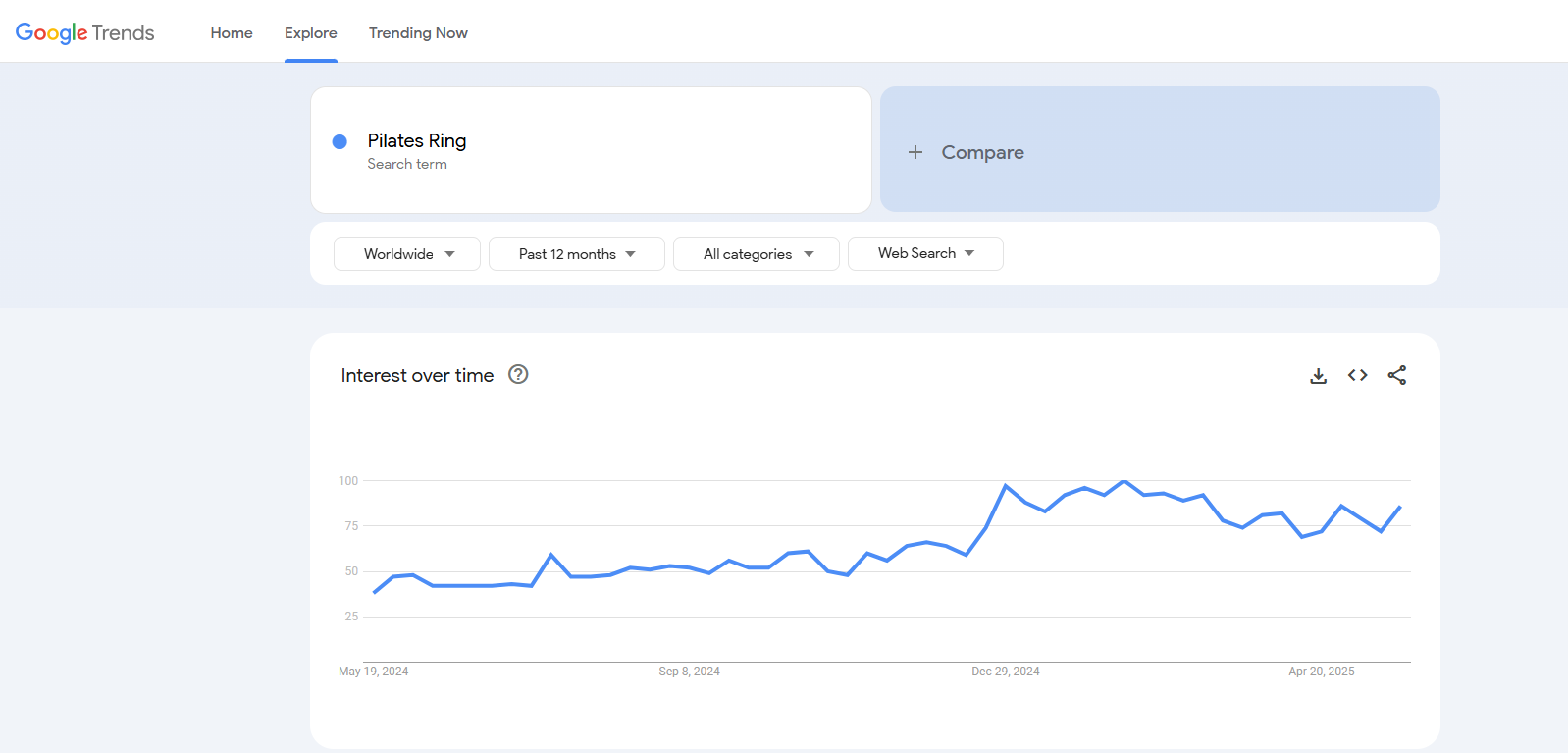Open the Past 12 months time dropdown
This screenshot has width=1568, height=753.
[x=577, y=253]
